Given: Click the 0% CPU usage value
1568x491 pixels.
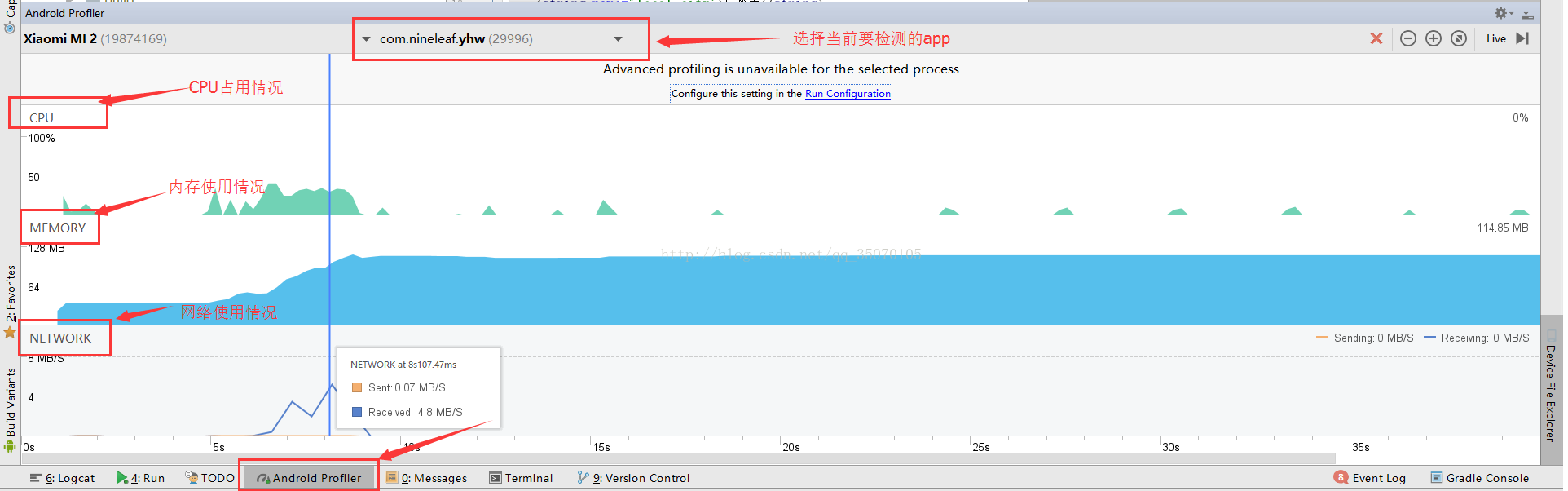Looking at the screenshot, I should [x=1521, y=117].
